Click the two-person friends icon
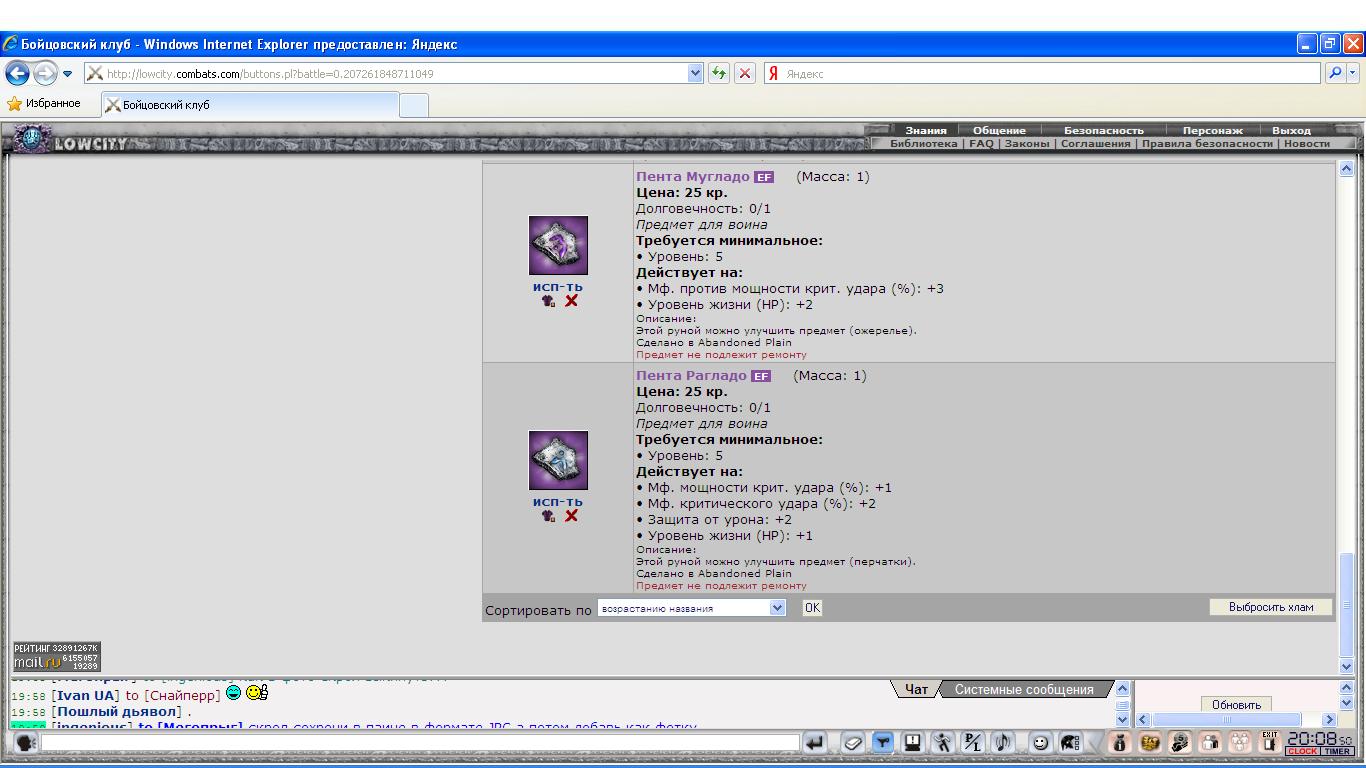1366x768 pixels. 1210,743
